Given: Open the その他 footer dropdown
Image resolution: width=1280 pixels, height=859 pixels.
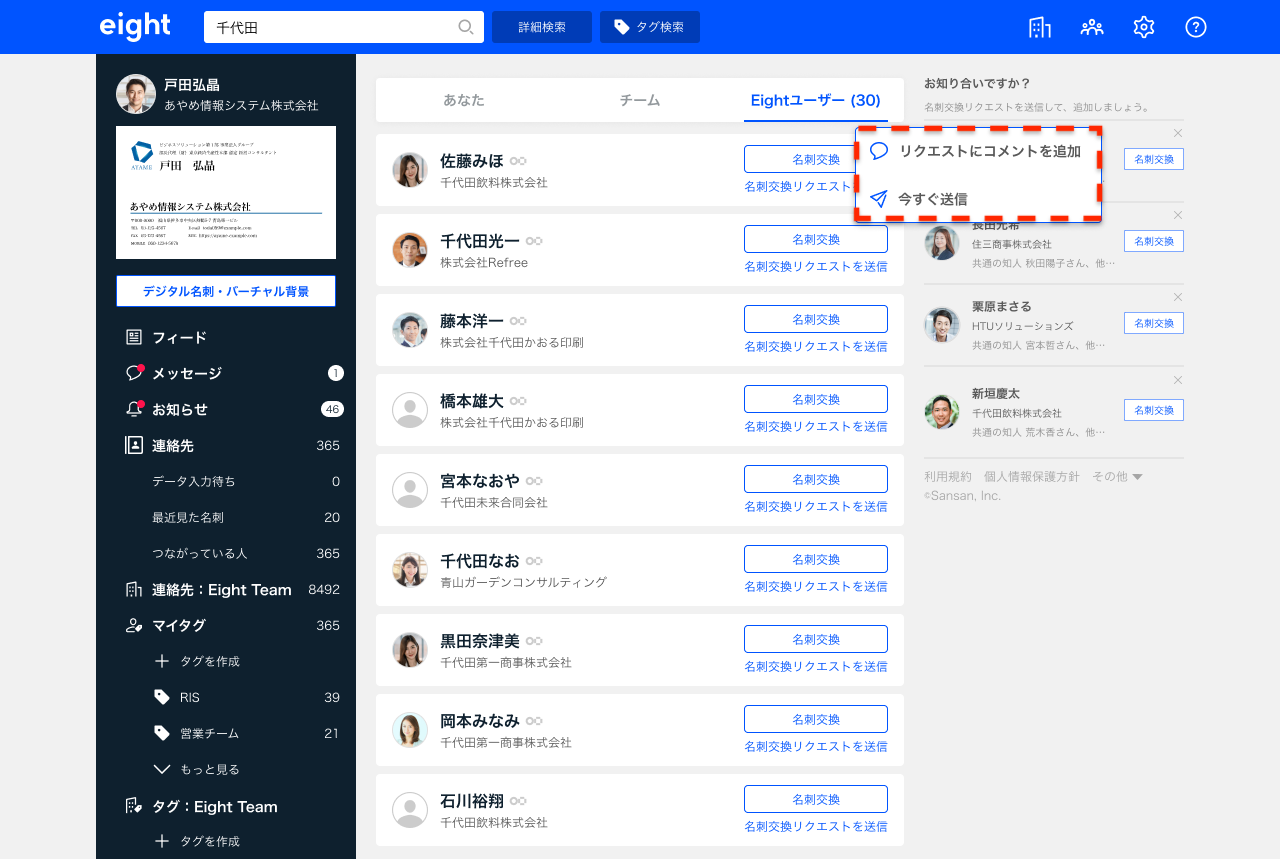Looking at the screenshot, I should pos(1117,477).
